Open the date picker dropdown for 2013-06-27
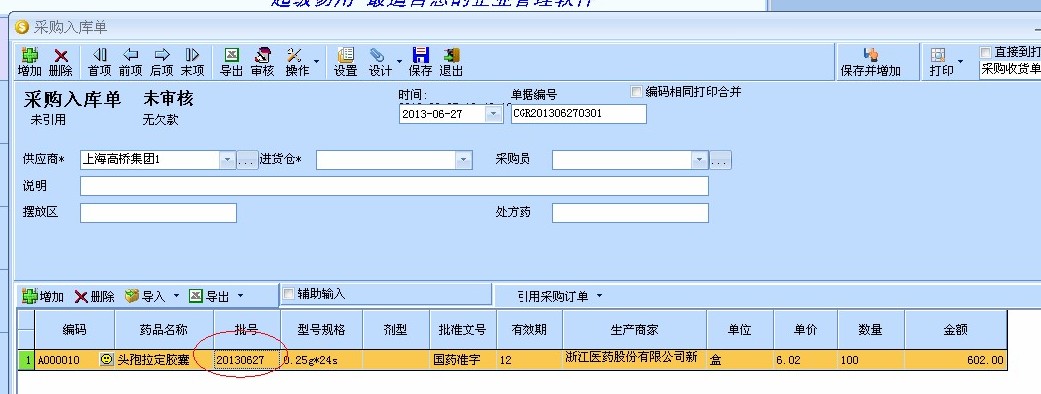 tap(493, 114)
